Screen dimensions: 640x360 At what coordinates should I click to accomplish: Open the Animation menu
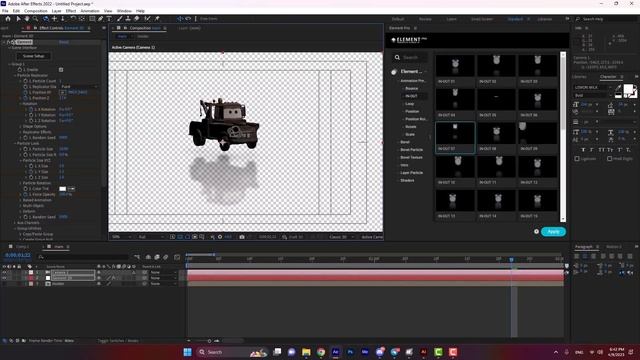(x=90, y=11)
